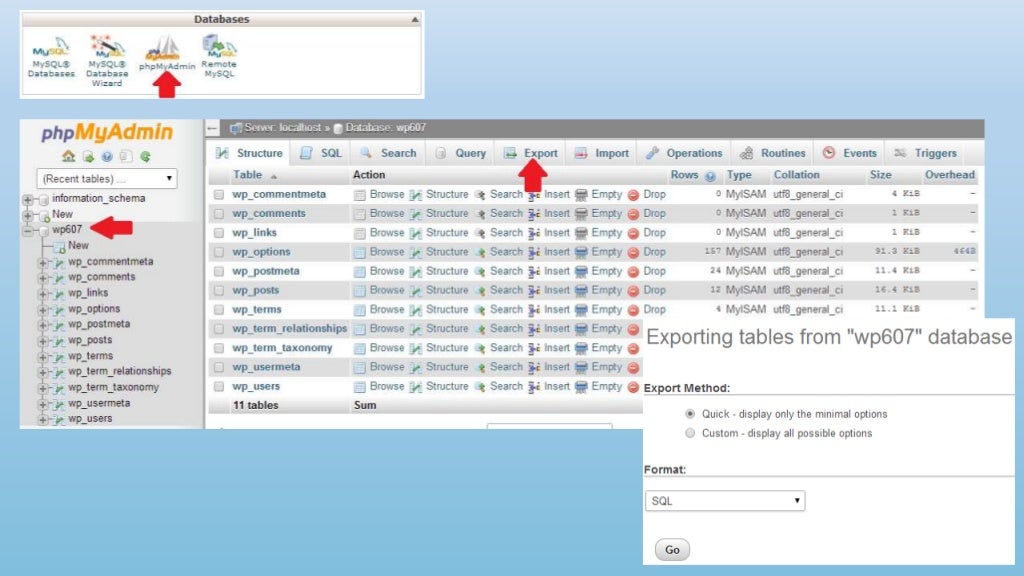Screen dimensions: 1024x576
Task: Check the wp_users row checkbox
Action: tap(219, 387)
